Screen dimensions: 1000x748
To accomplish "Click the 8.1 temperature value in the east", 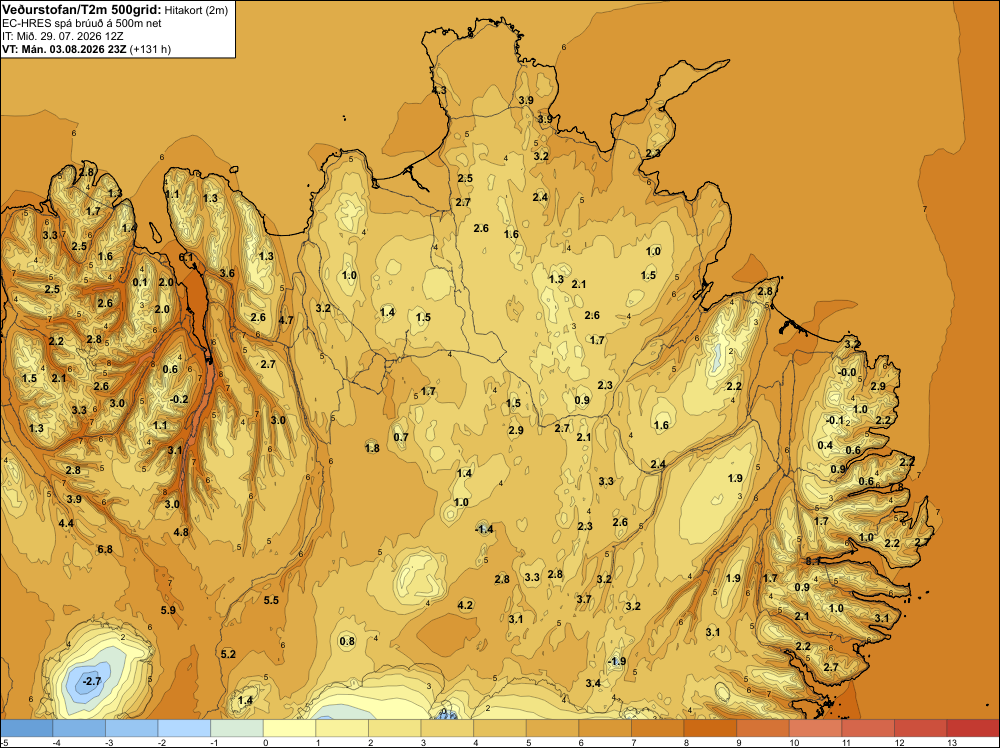I will [813, 561].
